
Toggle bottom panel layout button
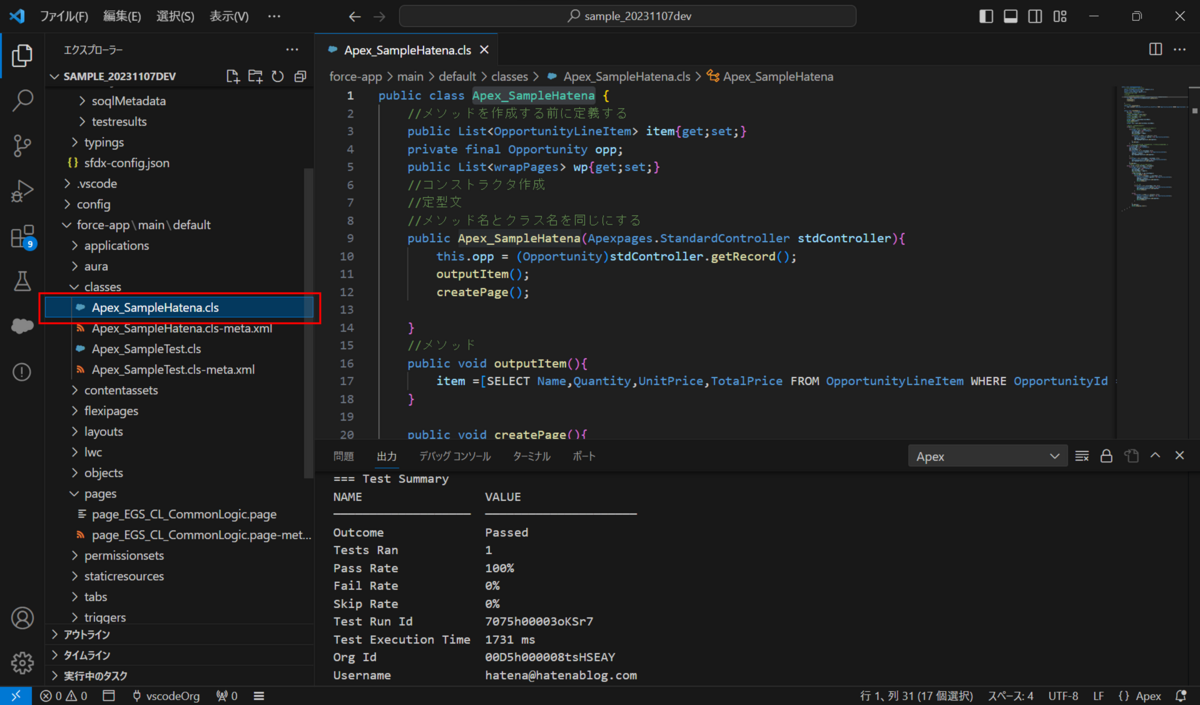(x=1011, y=16)
